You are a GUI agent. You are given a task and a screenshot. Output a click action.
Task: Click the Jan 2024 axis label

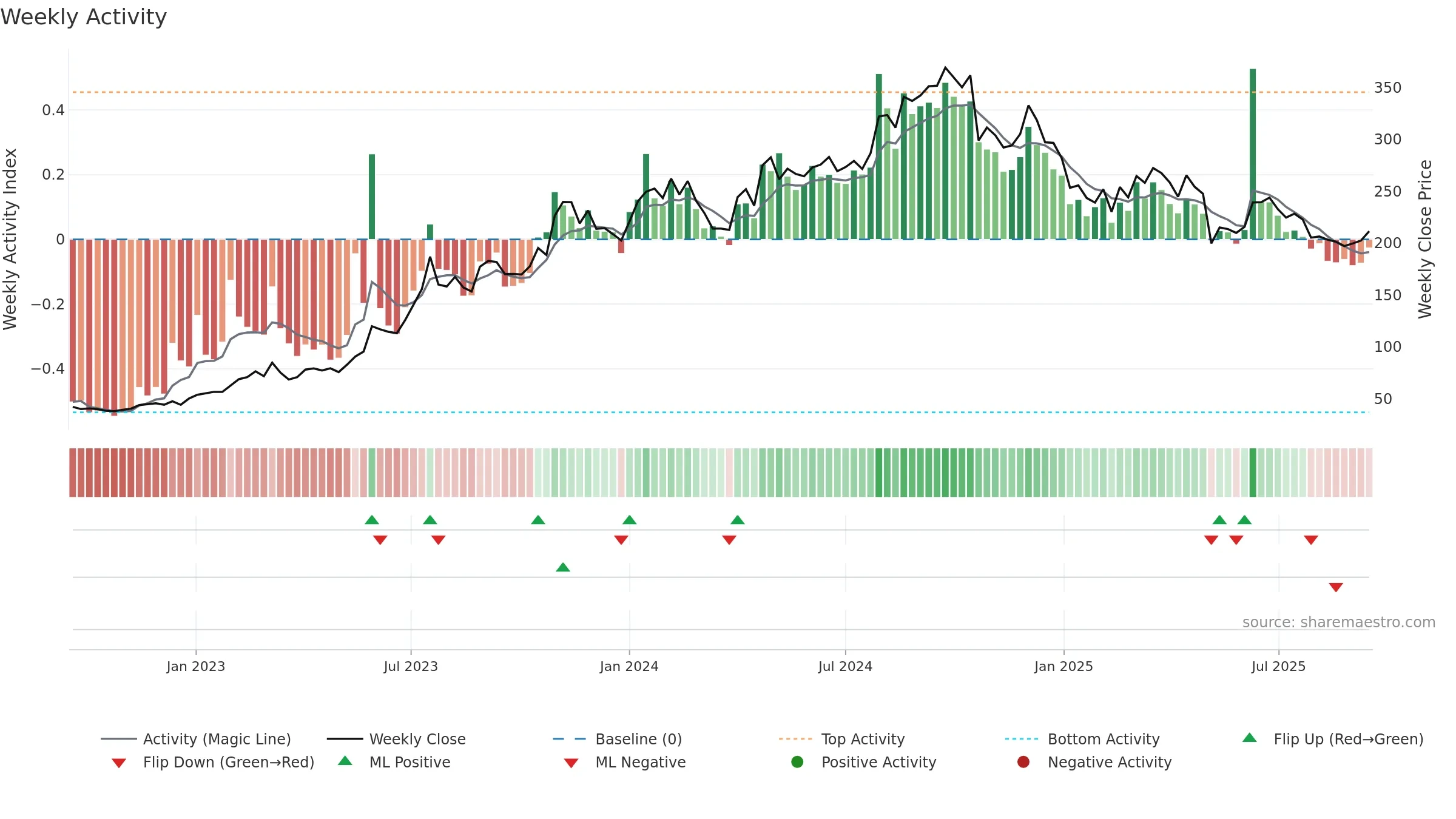(629, 666)
